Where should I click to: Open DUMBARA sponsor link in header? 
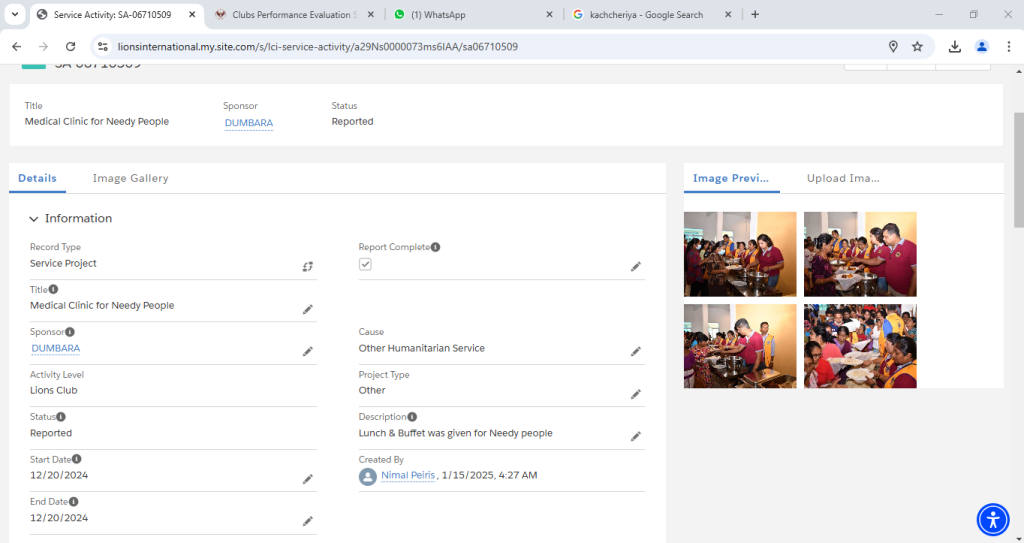pyautogui.click(x=249, y=123)
